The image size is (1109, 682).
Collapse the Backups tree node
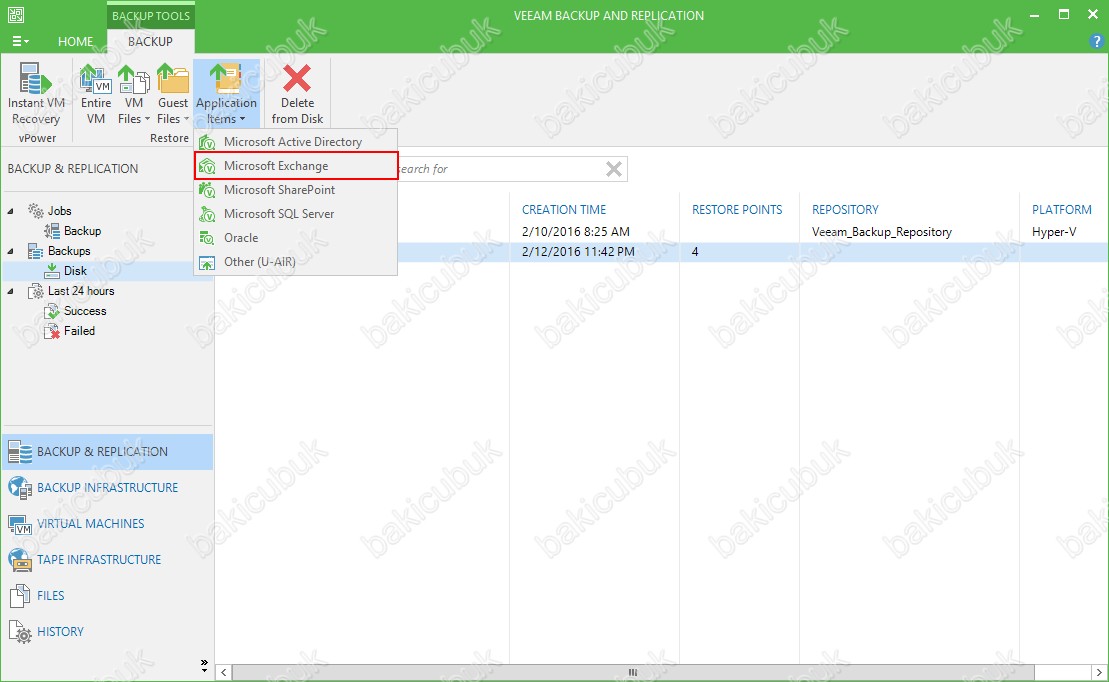pyautogui.click(x=11, y=250)
